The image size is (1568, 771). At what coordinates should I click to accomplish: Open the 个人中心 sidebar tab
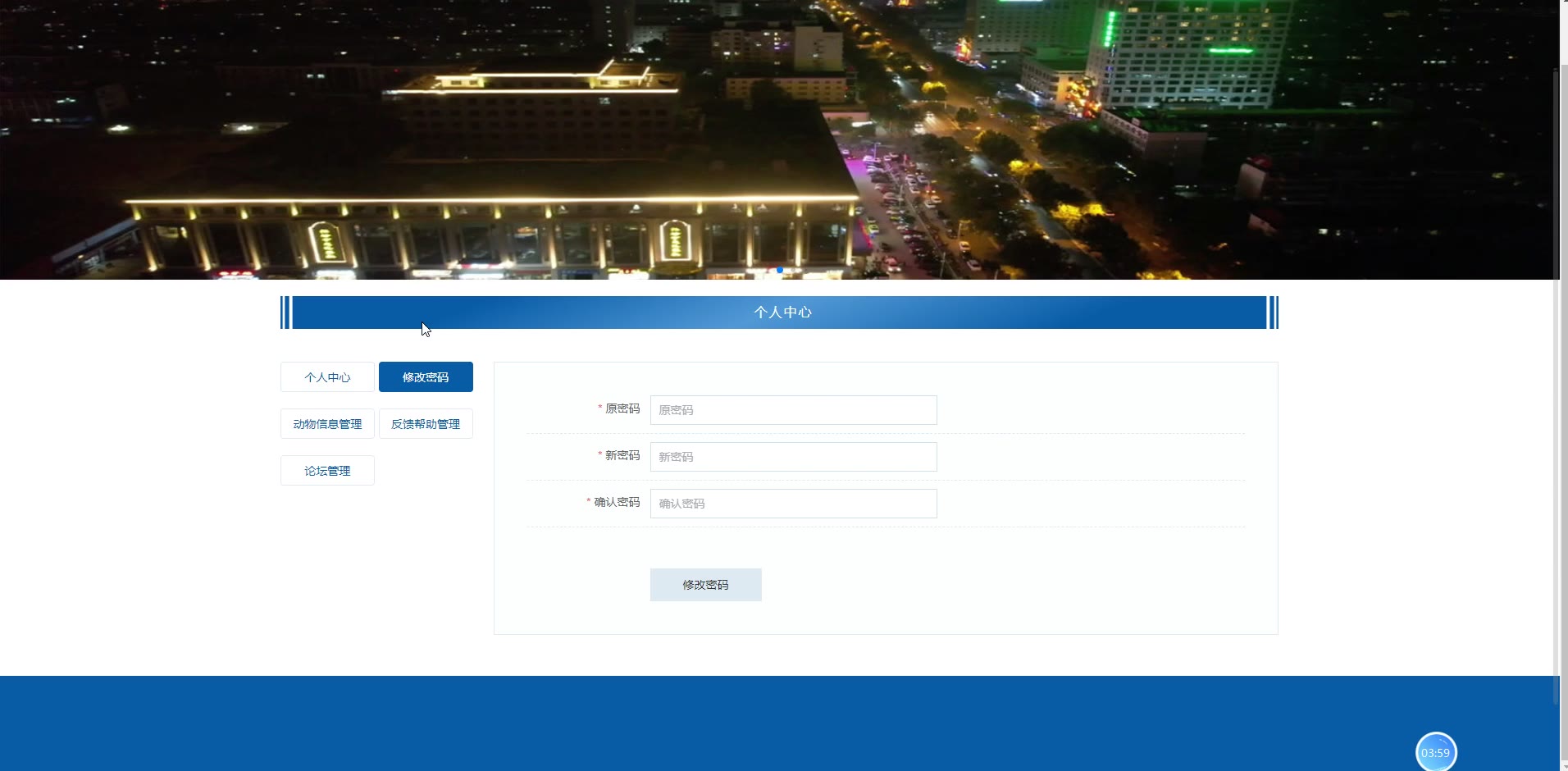pos(327,377)
